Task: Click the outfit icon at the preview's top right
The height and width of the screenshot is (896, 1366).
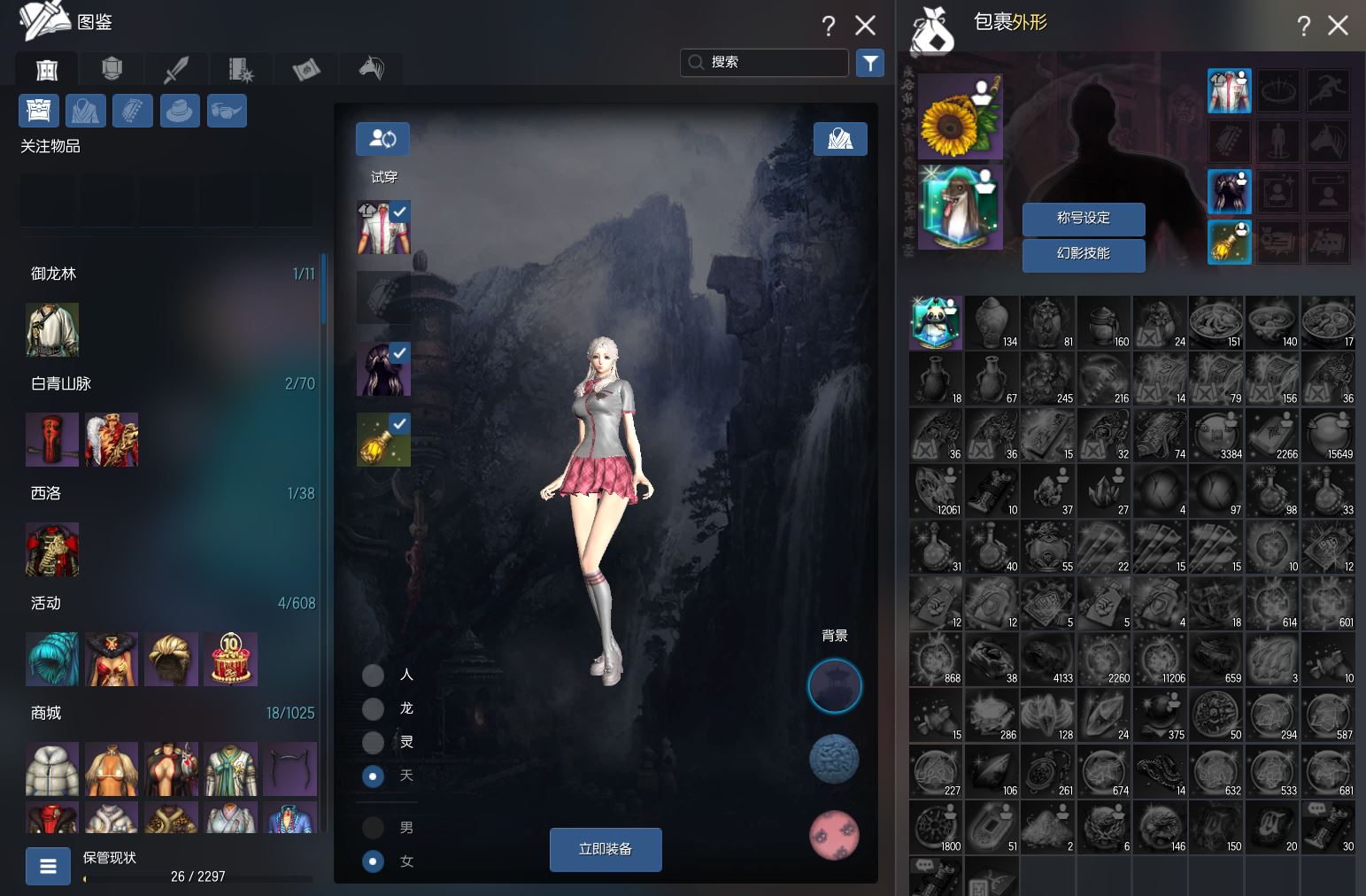Action: click(x=839, y=139)
